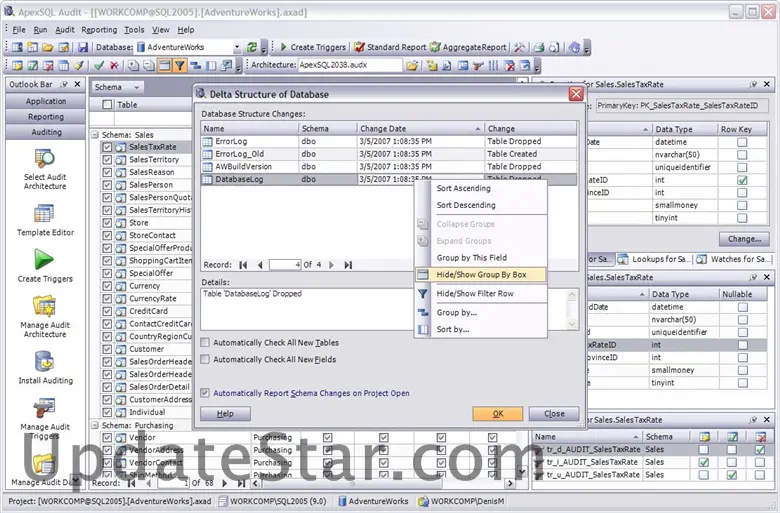Switch to Lookups for Sa... tab

[x=654, y=259]
